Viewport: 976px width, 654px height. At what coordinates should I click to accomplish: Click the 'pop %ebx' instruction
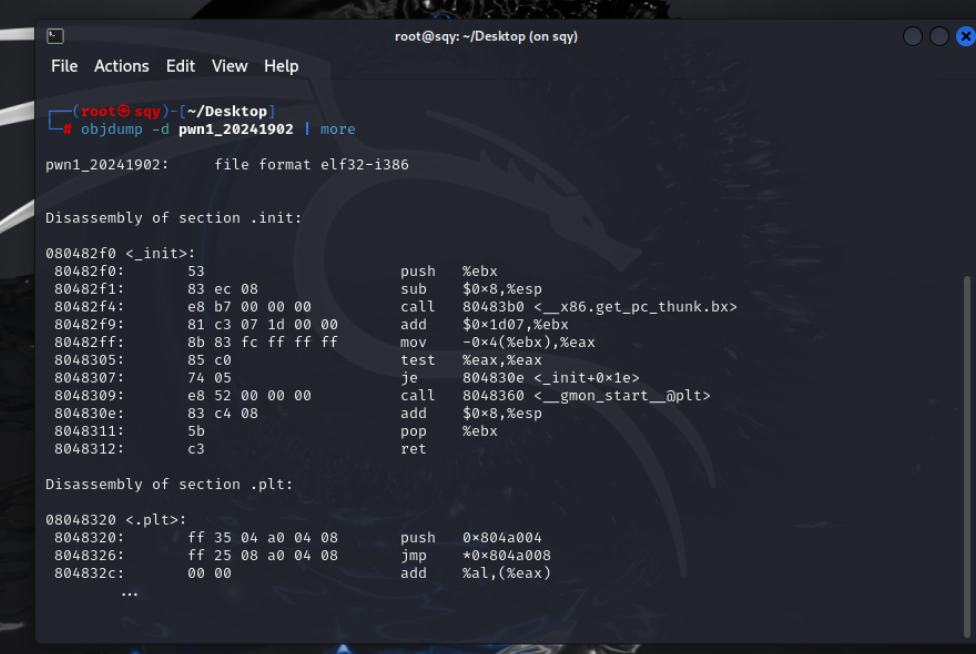pos(449,431)
